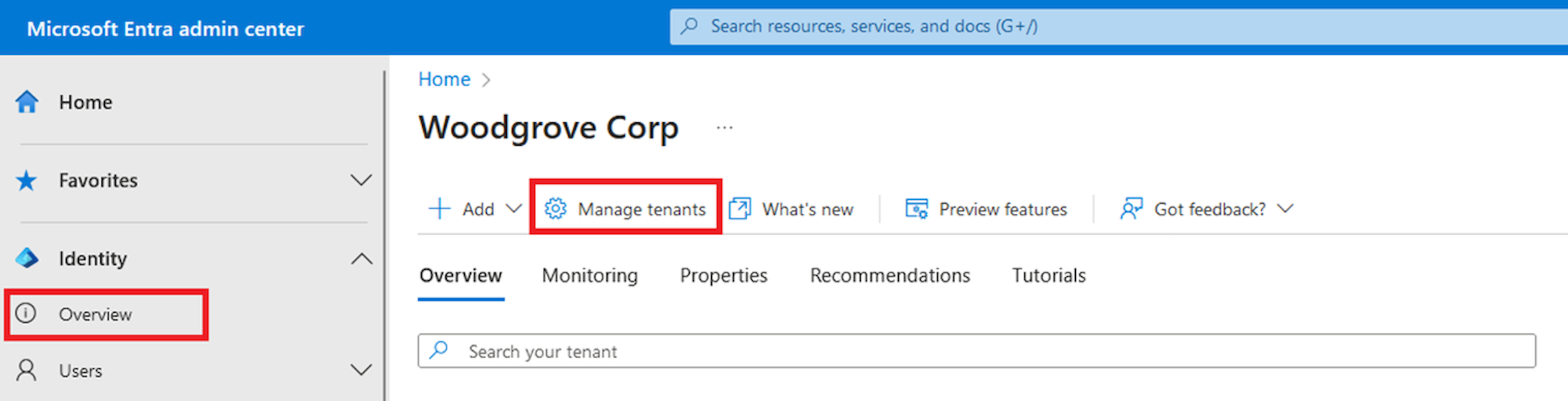Expand the Favorites section chevron
This screenshot has width=1568, height=401.
361,180
